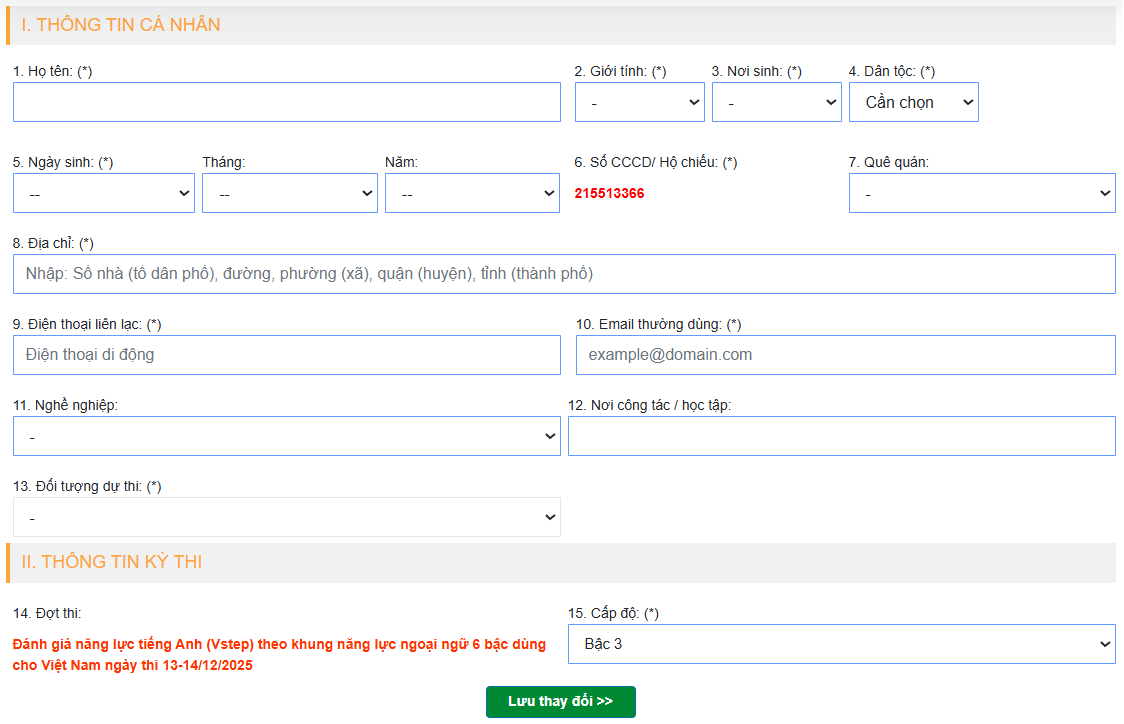Screen dimensions: 1124x724
Task: Click the Họ tên text field
Action: click(x=286, y=102)
